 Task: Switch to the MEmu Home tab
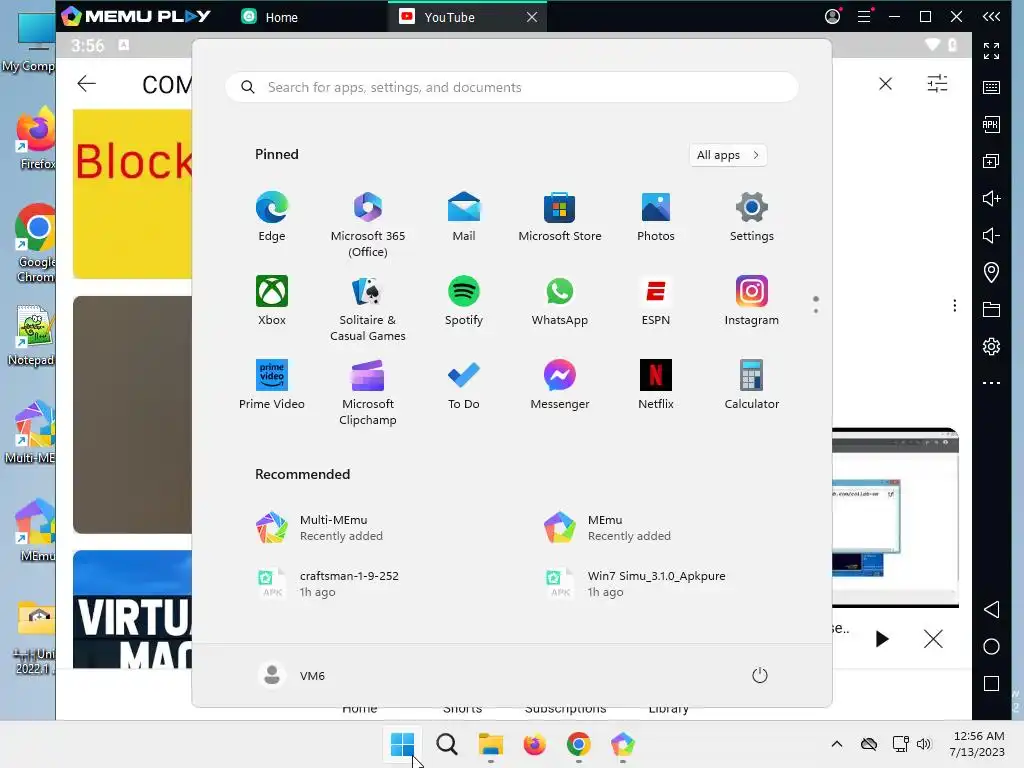(270, 17)
